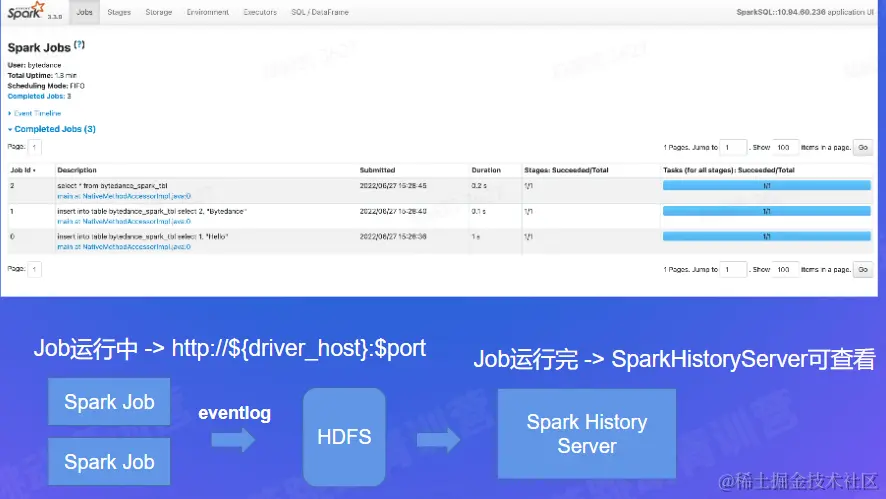Follow the Completed Jobs: 3 summary link
886x499 pixels.
[x=39, y=96]
